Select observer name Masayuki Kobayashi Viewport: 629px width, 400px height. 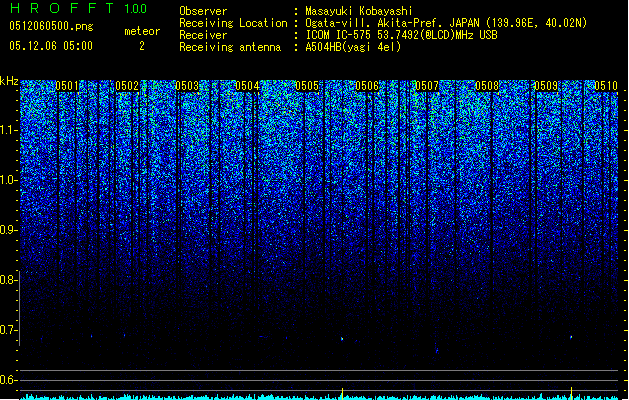[359, 11]
